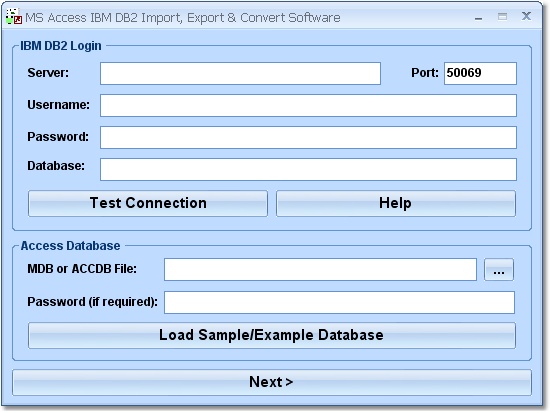
Task: Click the "Database:" label
Action: point(56,166)
